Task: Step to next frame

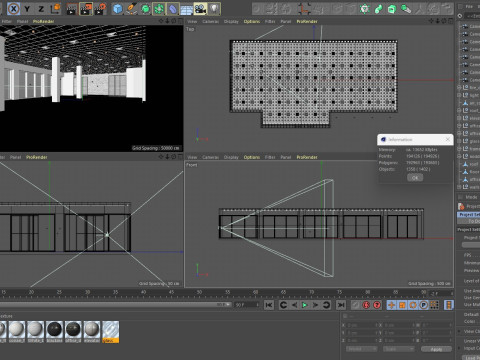Action: [x=315, y=305]
